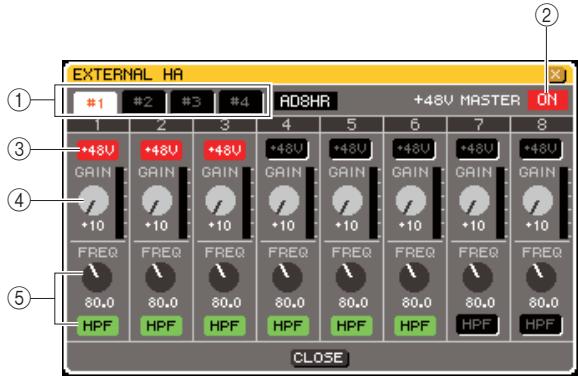Select the FREQ knob of channel 6

tap(414, 277)
